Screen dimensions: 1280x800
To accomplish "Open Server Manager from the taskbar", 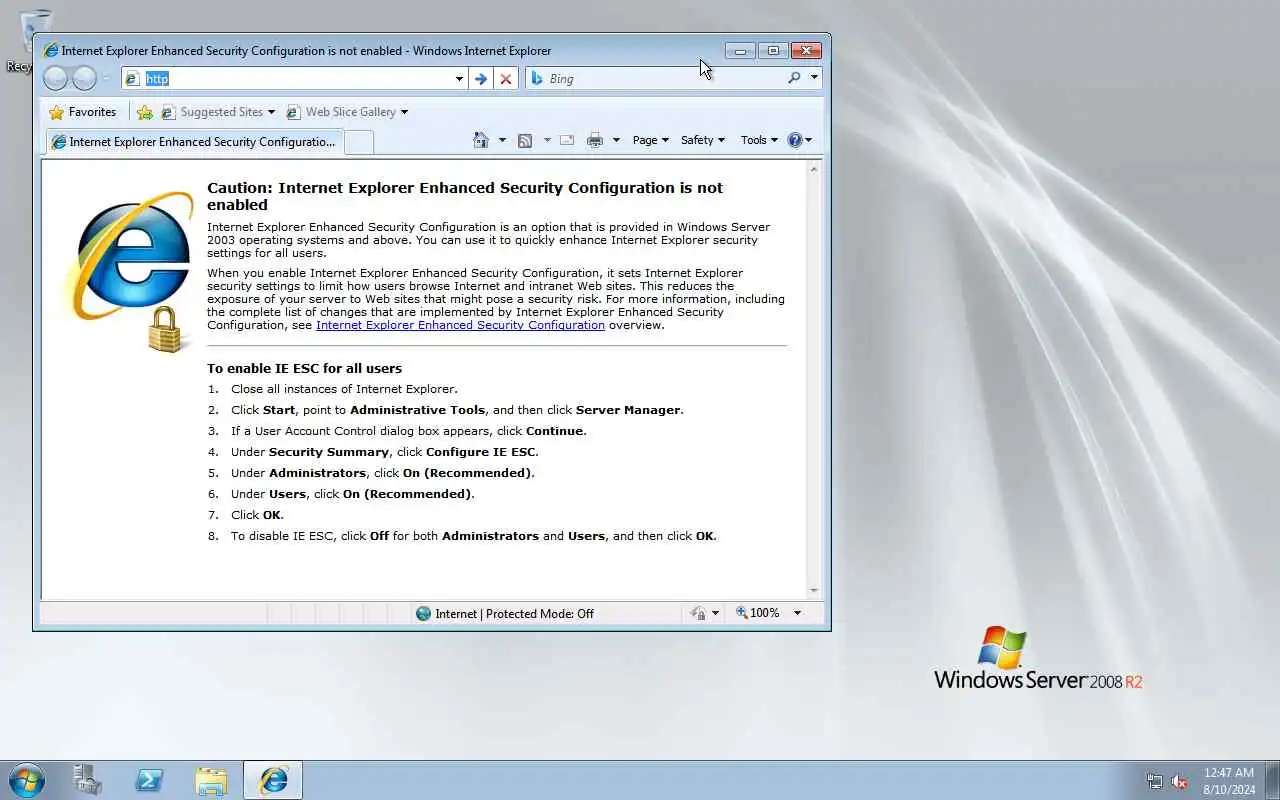I will point(88,780).
